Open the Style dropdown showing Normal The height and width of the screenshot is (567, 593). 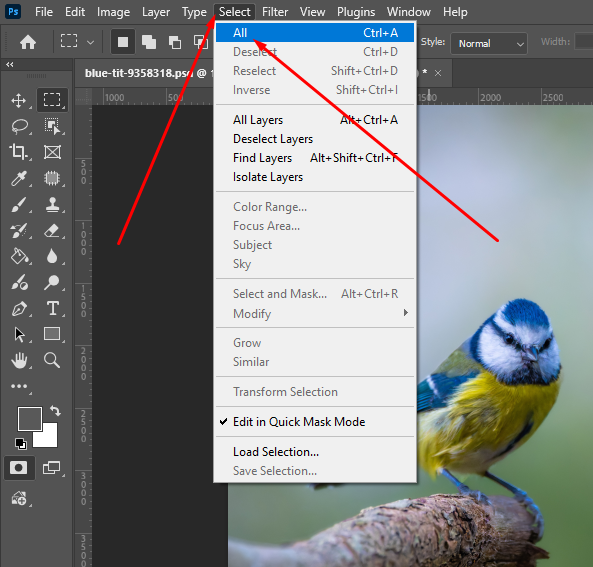tap(489, 43)
